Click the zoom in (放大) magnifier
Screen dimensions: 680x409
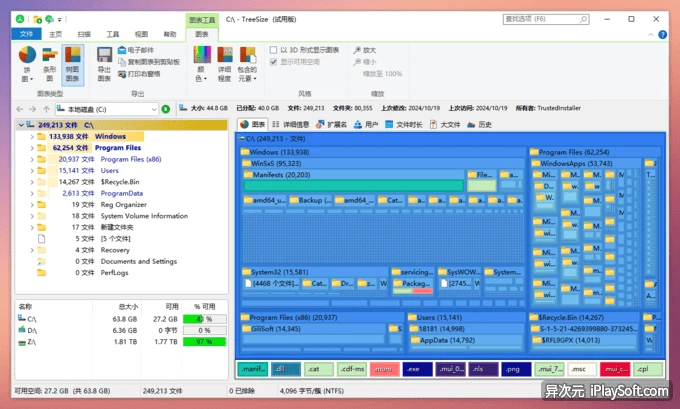tap(357, 50)
